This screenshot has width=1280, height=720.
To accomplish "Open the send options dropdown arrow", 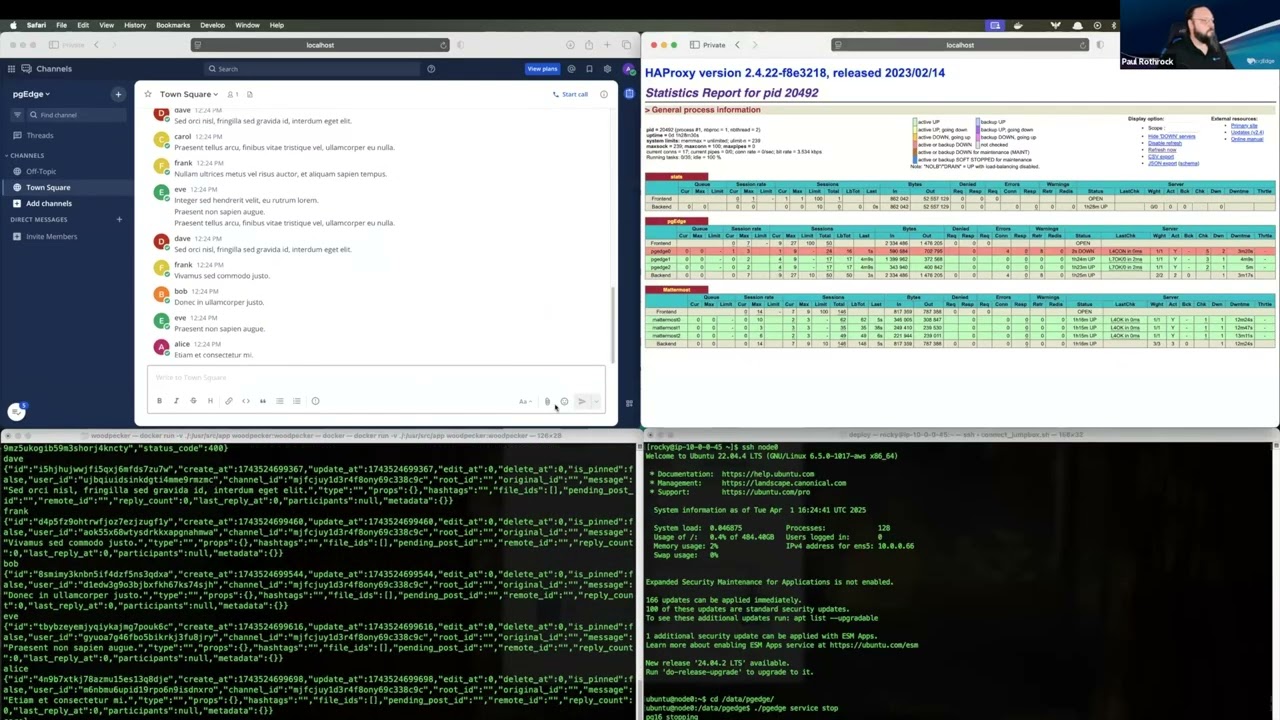I will pos(596,402).
